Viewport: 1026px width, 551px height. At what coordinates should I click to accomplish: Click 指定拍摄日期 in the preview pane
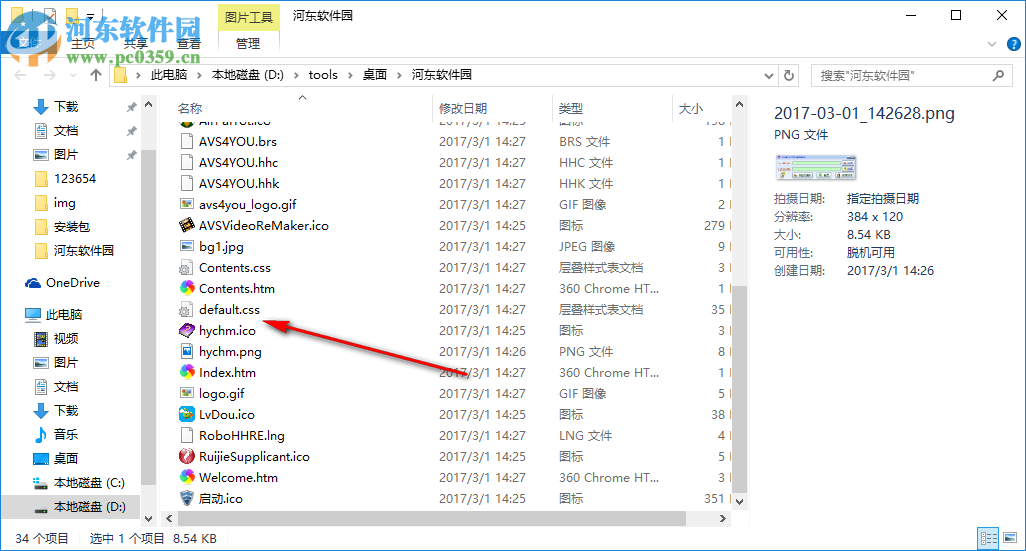coord(883,199)
